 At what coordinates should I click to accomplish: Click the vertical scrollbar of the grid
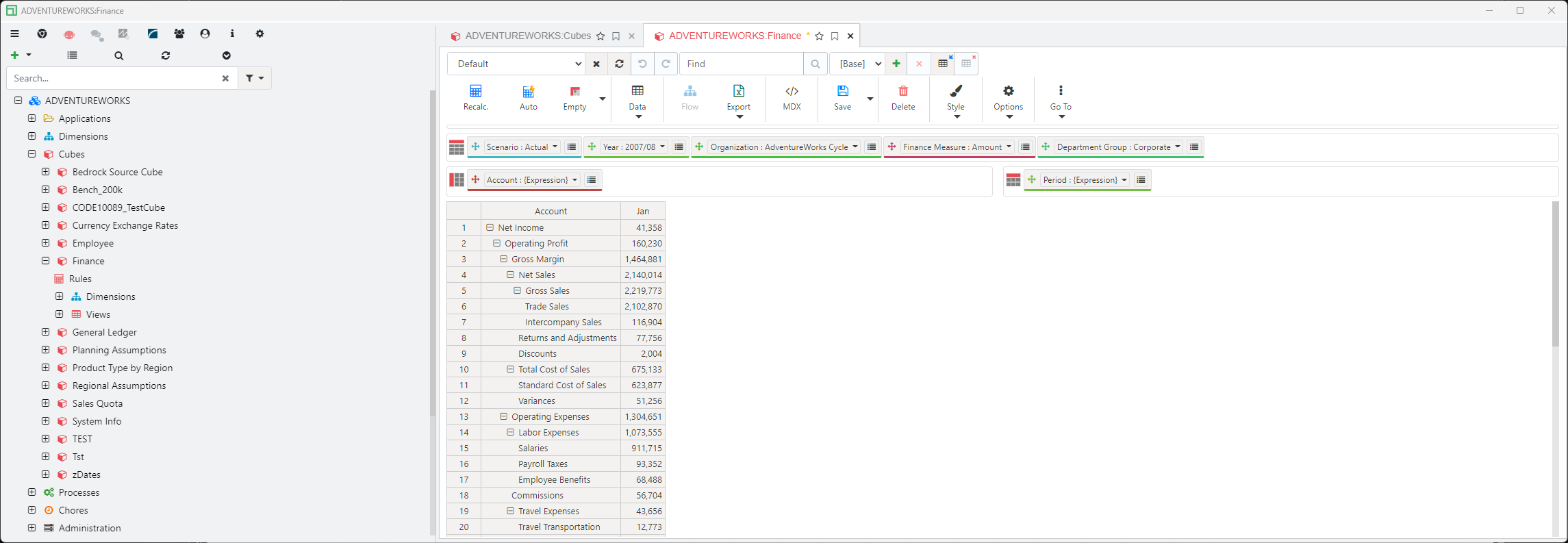click(1555, 274)
